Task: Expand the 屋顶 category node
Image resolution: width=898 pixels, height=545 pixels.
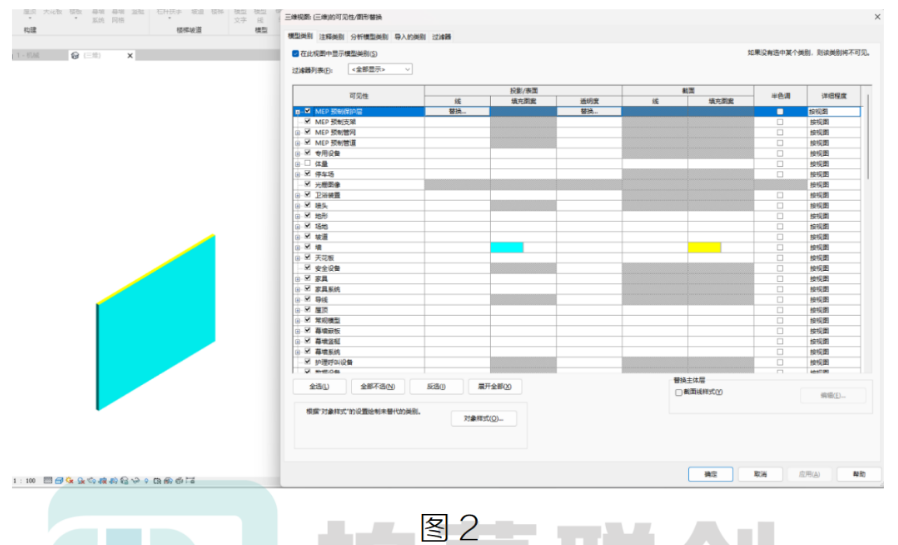Action: (297, 310)
